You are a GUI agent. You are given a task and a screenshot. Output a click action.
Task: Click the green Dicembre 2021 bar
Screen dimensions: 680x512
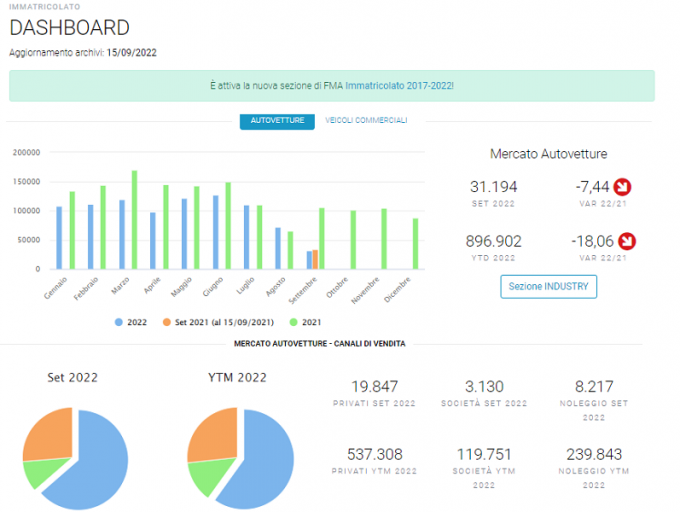pos(415,244)
